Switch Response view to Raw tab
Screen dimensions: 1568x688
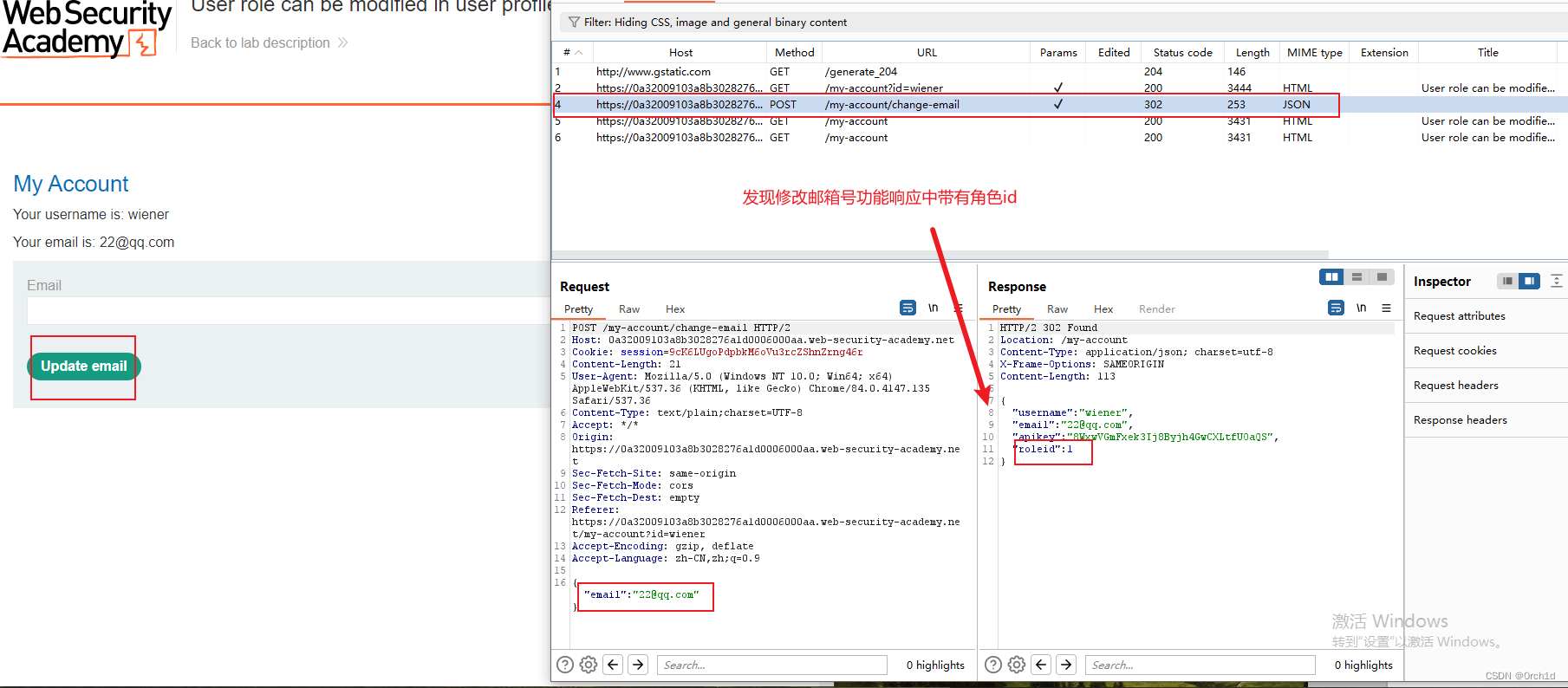(1057, 309)
